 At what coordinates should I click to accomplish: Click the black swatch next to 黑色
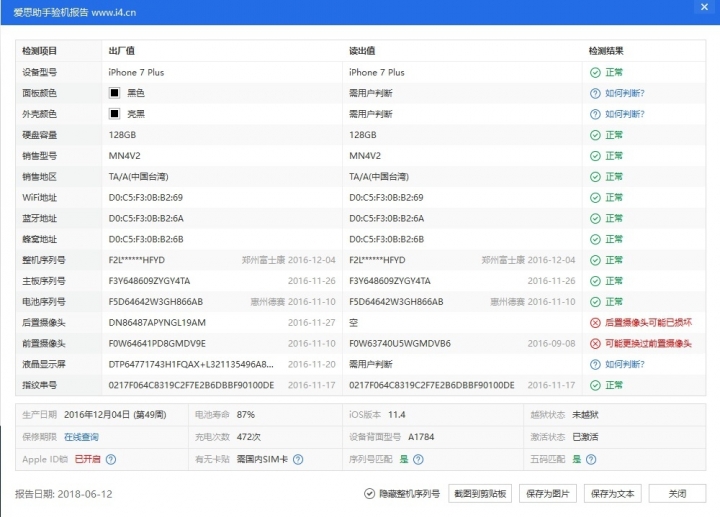114,93
